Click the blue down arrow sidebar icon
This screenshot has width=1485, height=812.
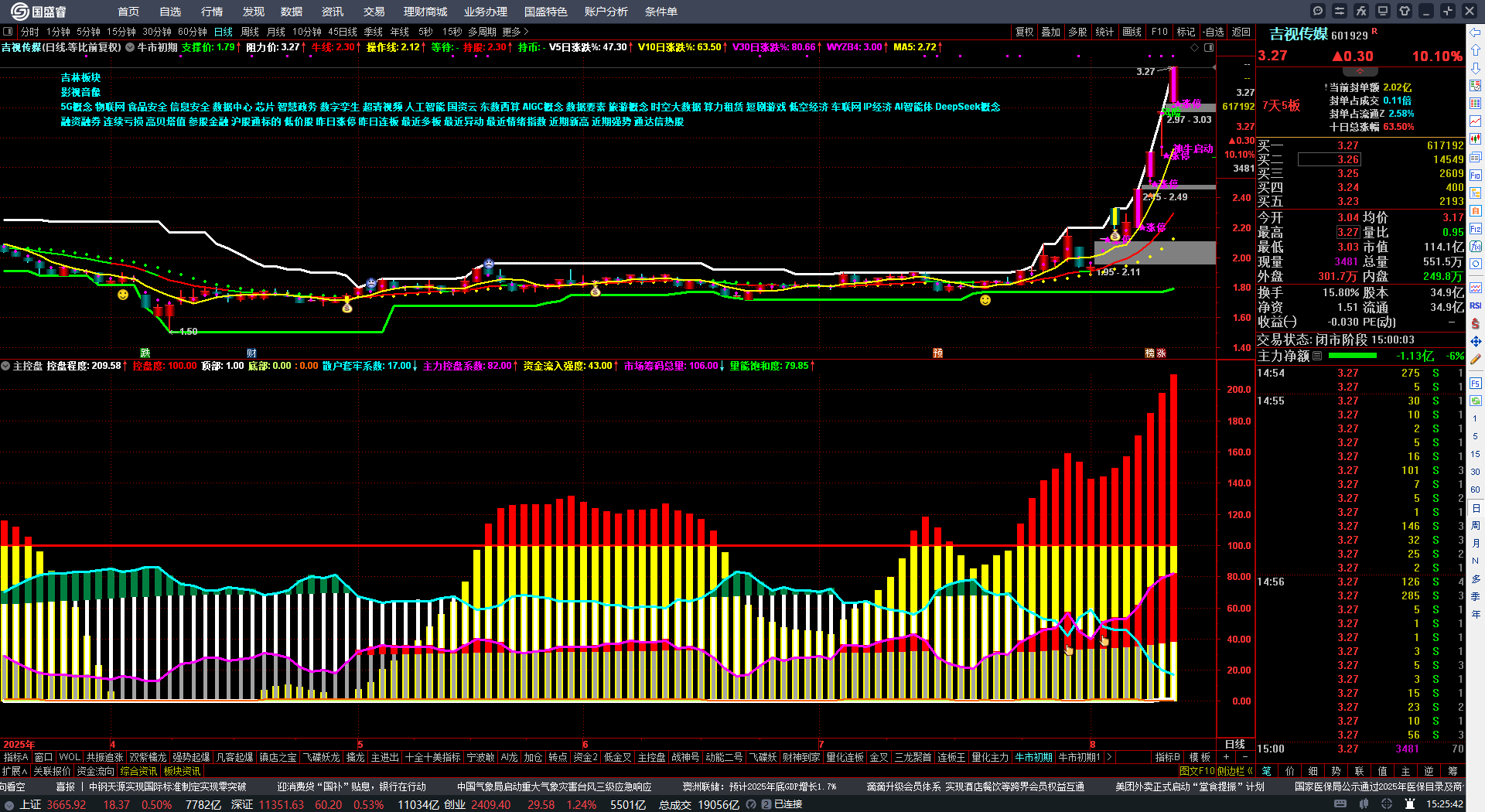coord(1476,68)
